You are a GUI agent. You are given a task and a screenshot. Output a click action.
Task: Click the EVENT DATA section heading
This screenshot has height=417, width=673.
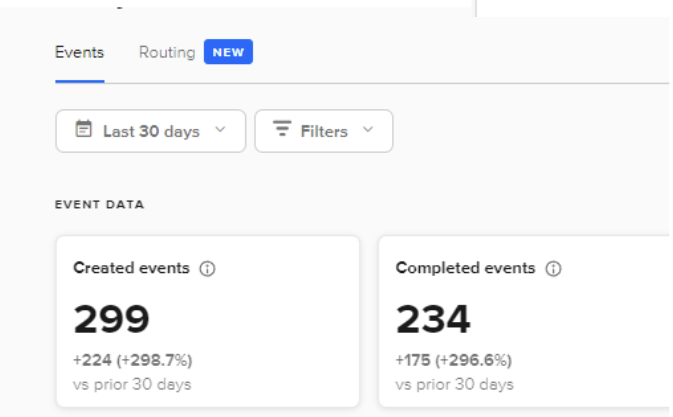[x=99, y=205]
